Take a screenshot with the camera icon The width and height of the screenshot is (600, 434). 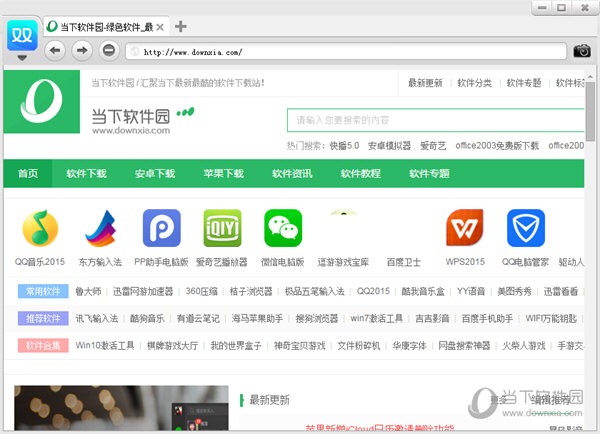pyautogui.click(x=582, y=51)
